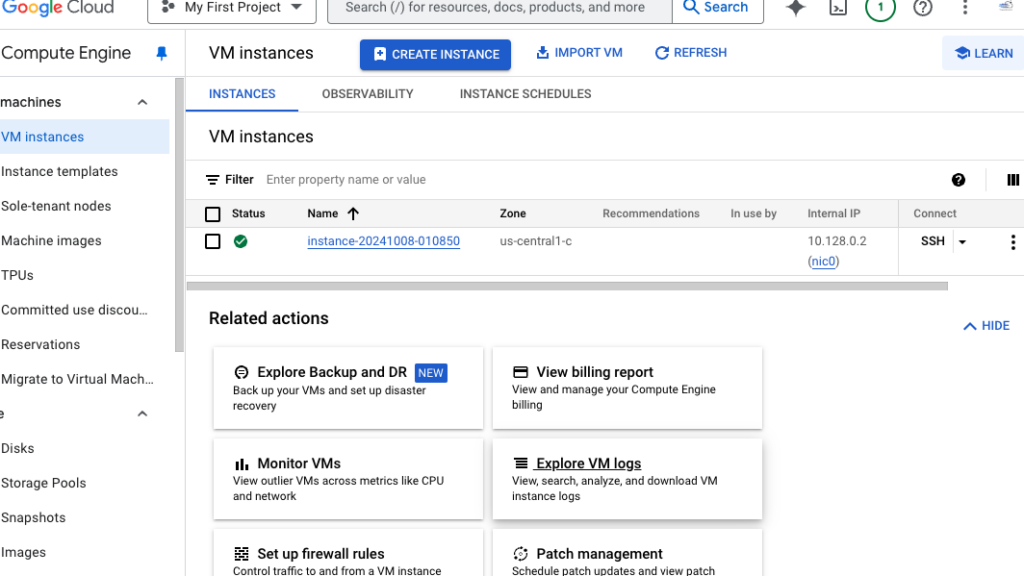Viewport: 1024px width, 576px height.
Task: Refresh the VM instances list
Action: click(690, 53)
